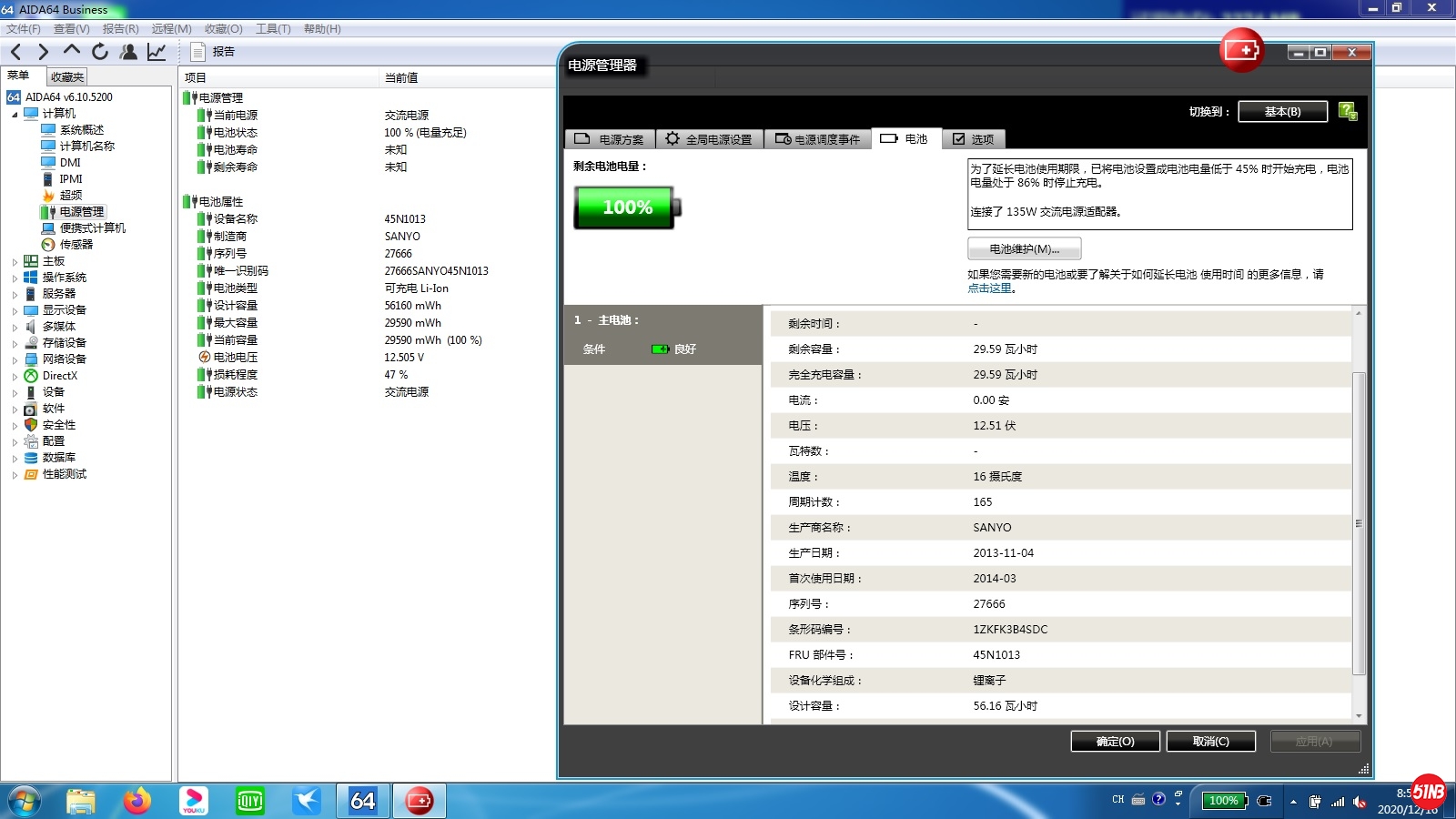Click the 电池维护(M)... button
The image size is (1456, 819).
pos(1024,248)
